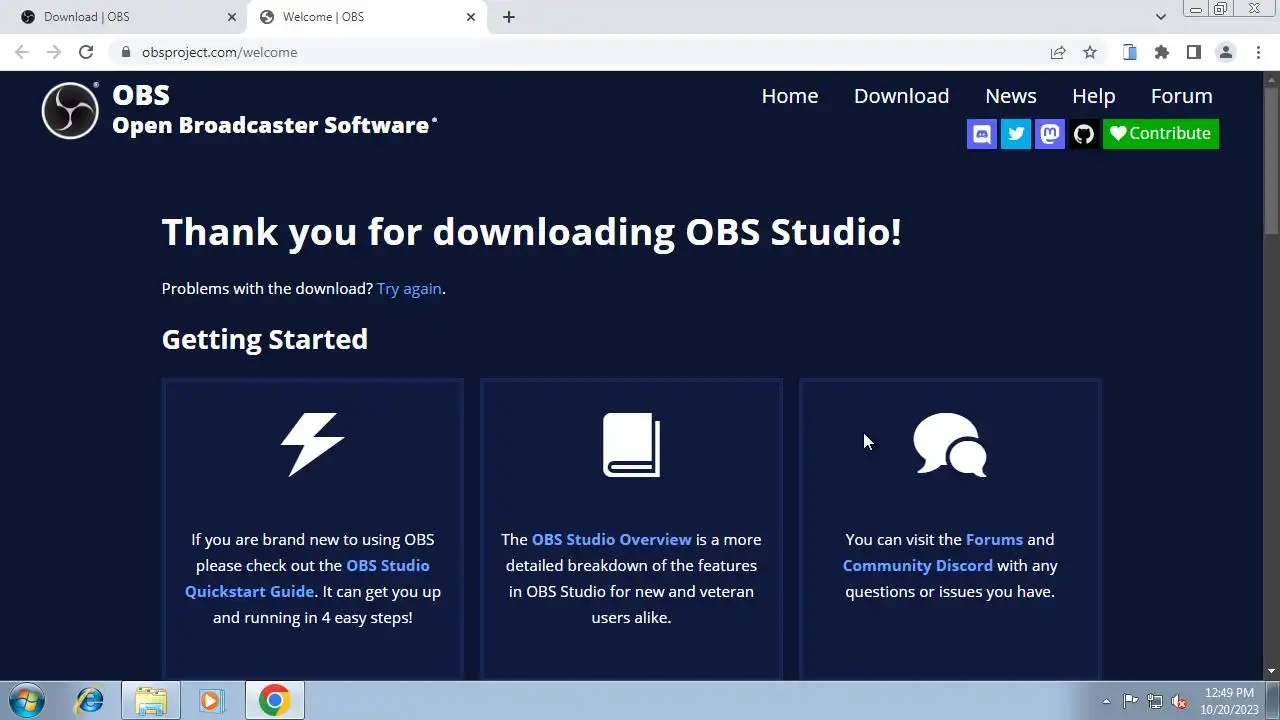Viewport: 1280px width, 720px height.
Task: Open the Chrome three-dot menu
Action: 1258,52
